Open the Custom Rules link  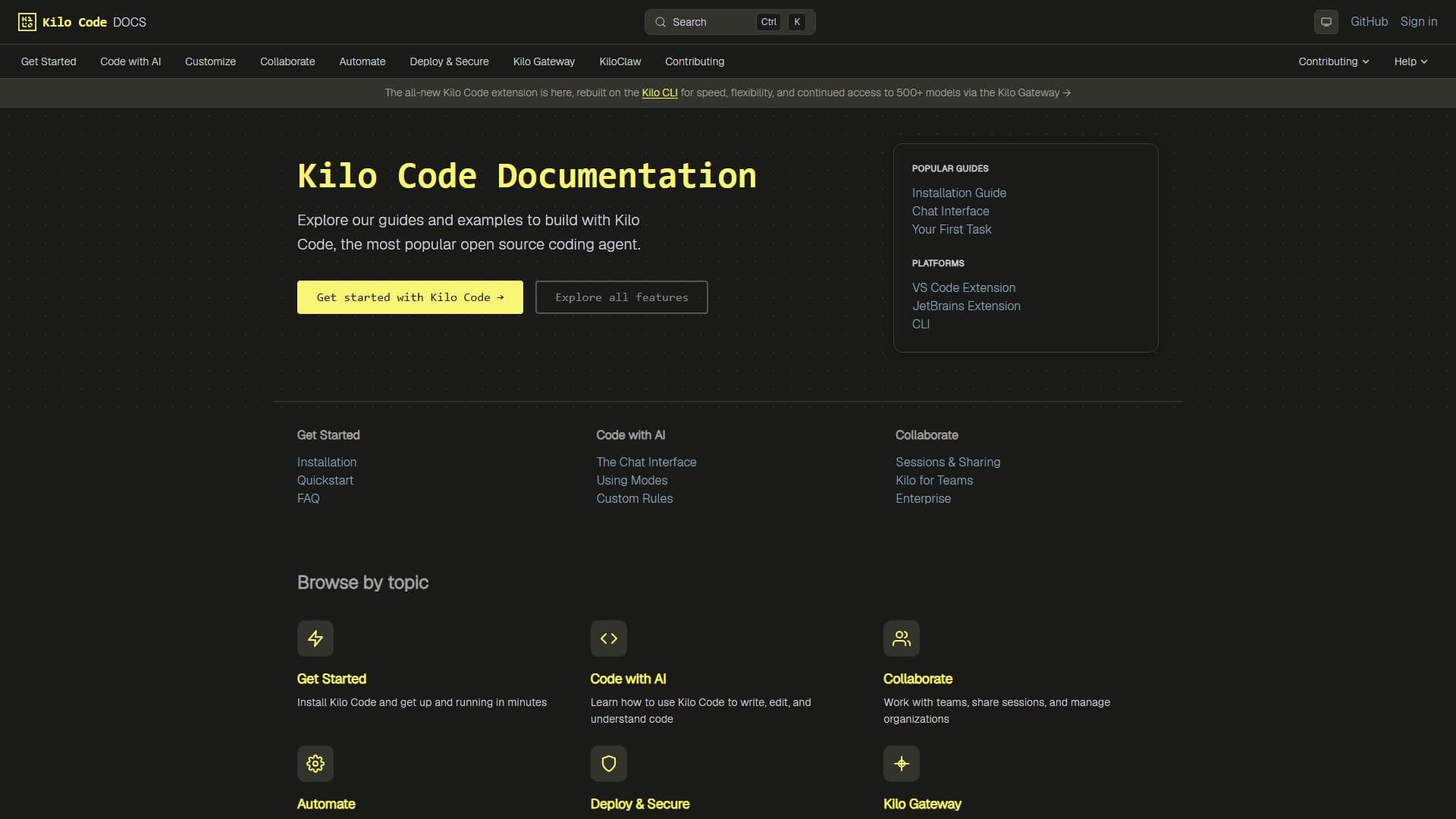[x=635, y=498]
